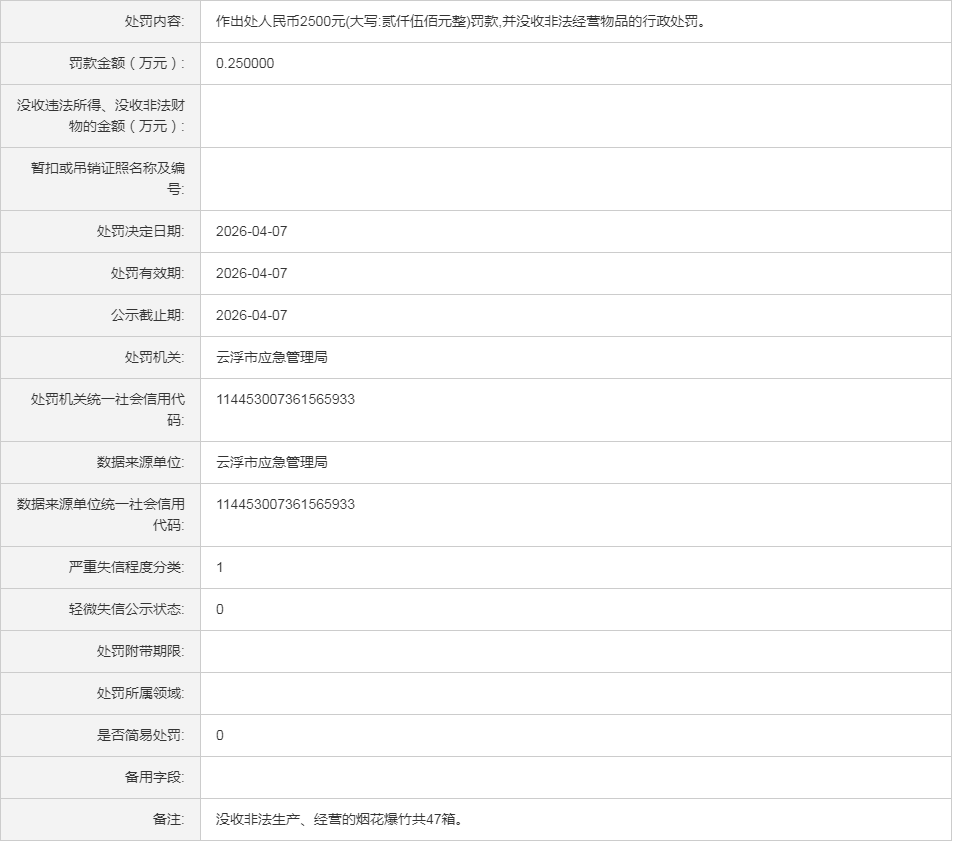Click the penalty content description text
The width and height of the screenshot is (954, 843).
pyautogui.click(x=461, y=21)
